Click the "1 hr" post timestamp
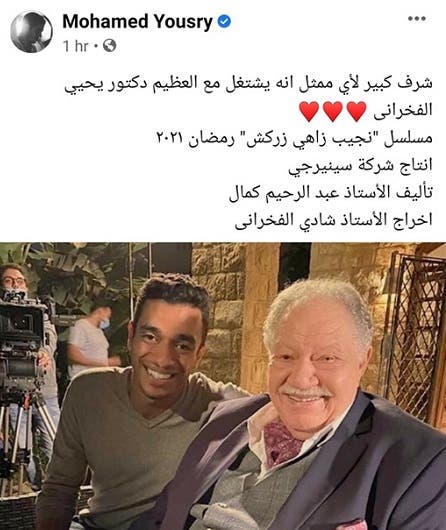 coord(76,46)
